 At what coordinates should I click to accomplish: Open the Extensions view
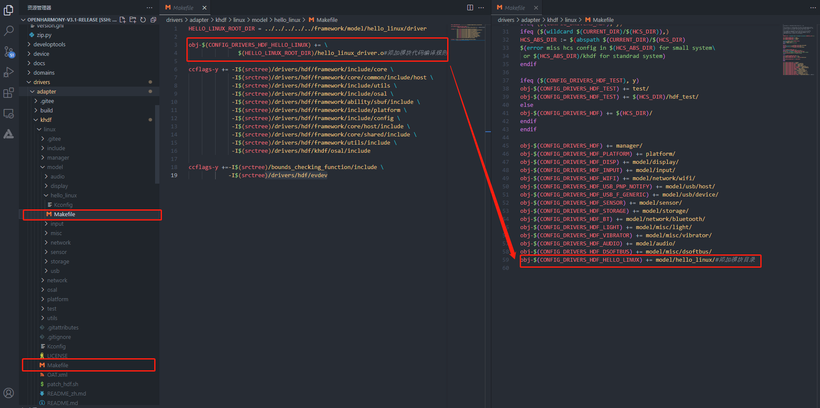tap(8, 93)
